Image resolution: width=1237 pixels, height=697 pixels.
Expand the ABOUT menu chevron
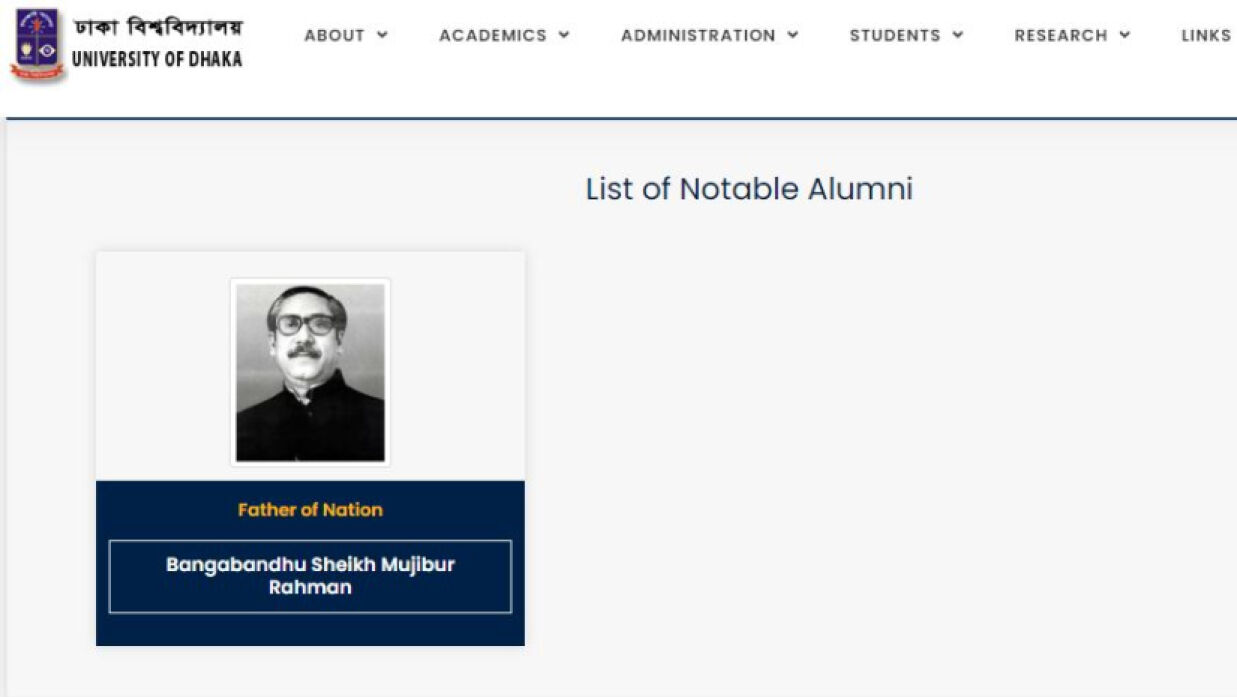(x=382, y=35)
